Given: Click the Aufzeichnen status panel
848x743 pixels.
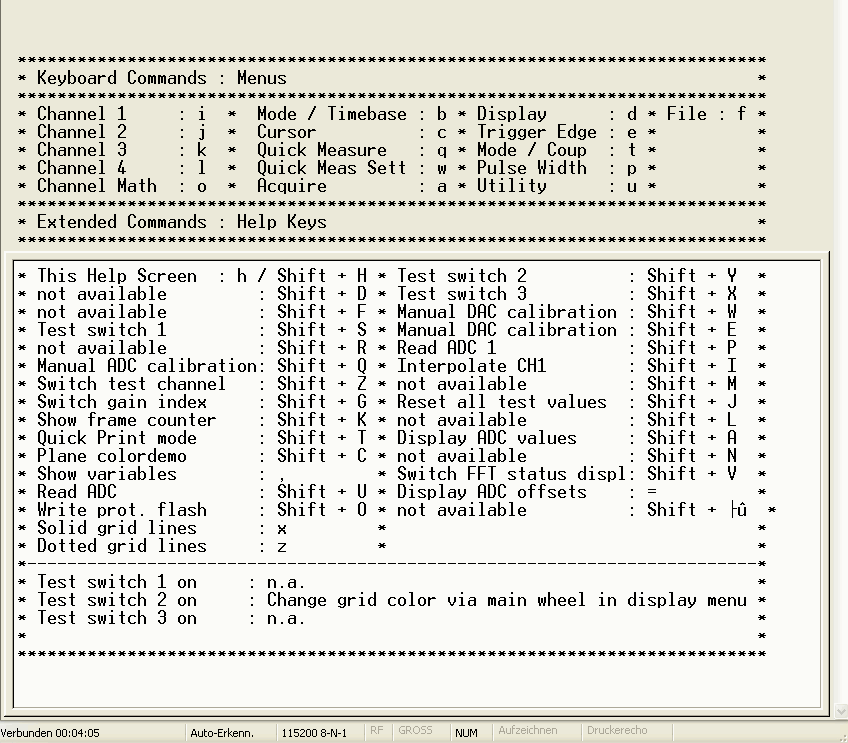Looking at the screenshot, I should click(x=528, y=731).
